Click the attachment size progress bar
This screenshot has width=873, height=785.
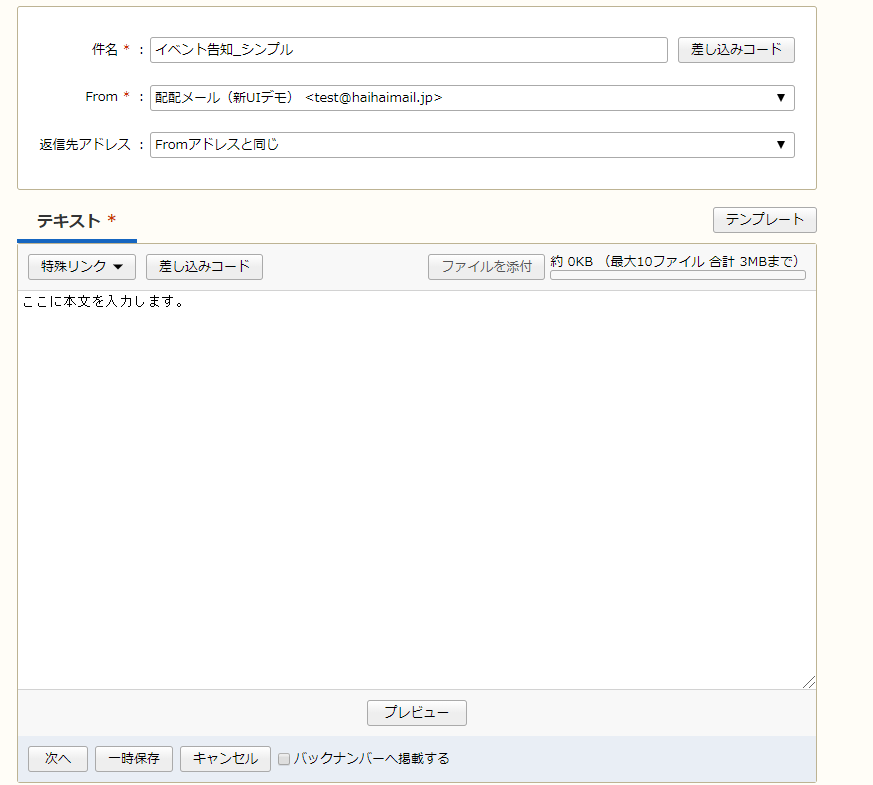678,275
